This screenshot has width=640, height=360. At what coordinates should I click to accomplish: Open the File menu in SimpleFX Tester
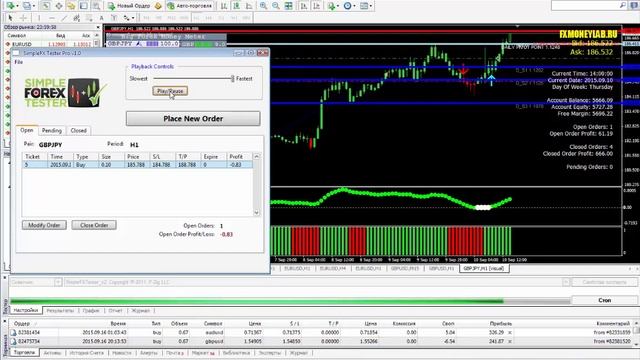(18, 62)
